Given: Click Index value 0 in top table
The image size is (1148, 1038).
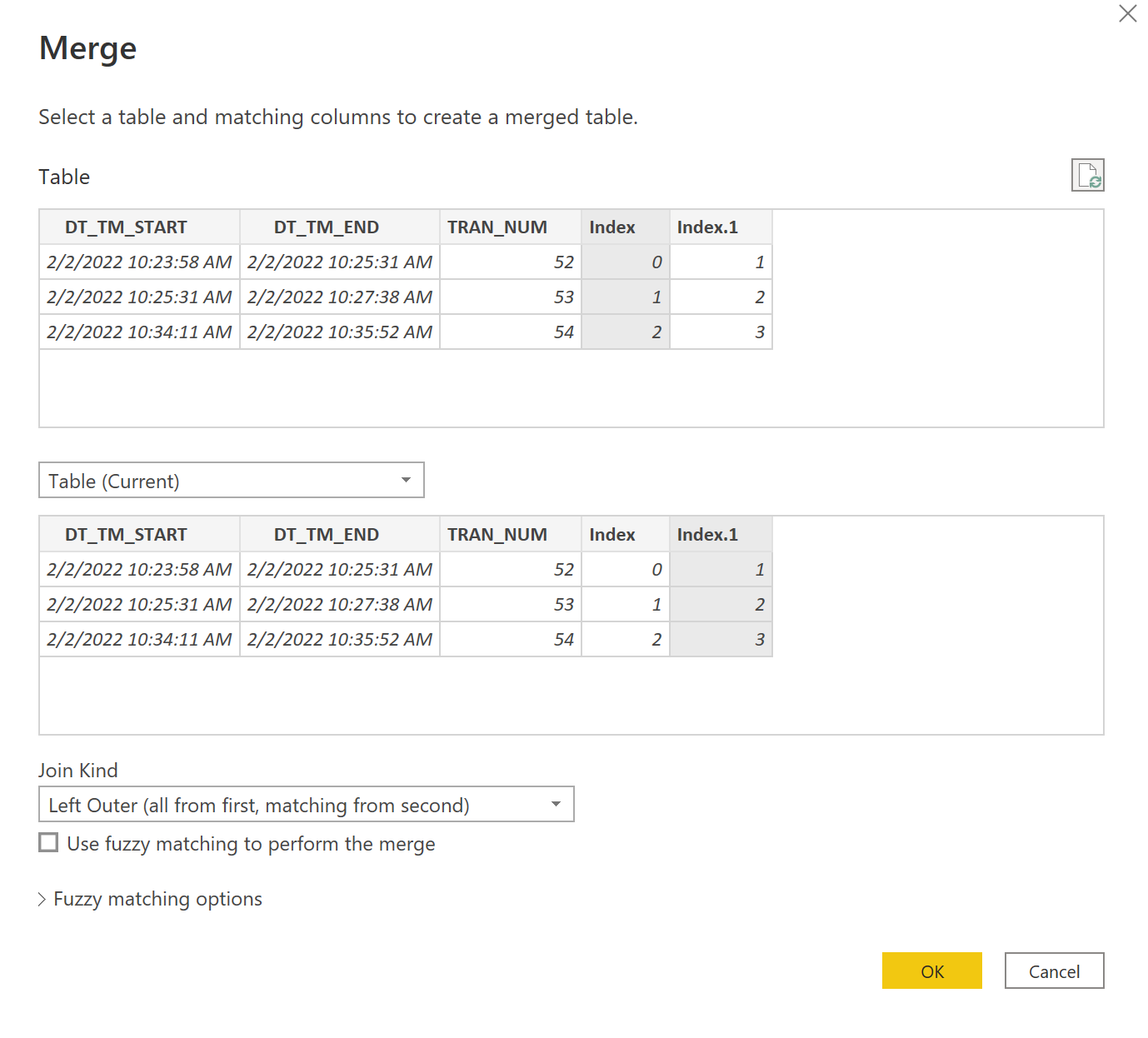Looking at the screenshot, I should [x=626, y=262].
